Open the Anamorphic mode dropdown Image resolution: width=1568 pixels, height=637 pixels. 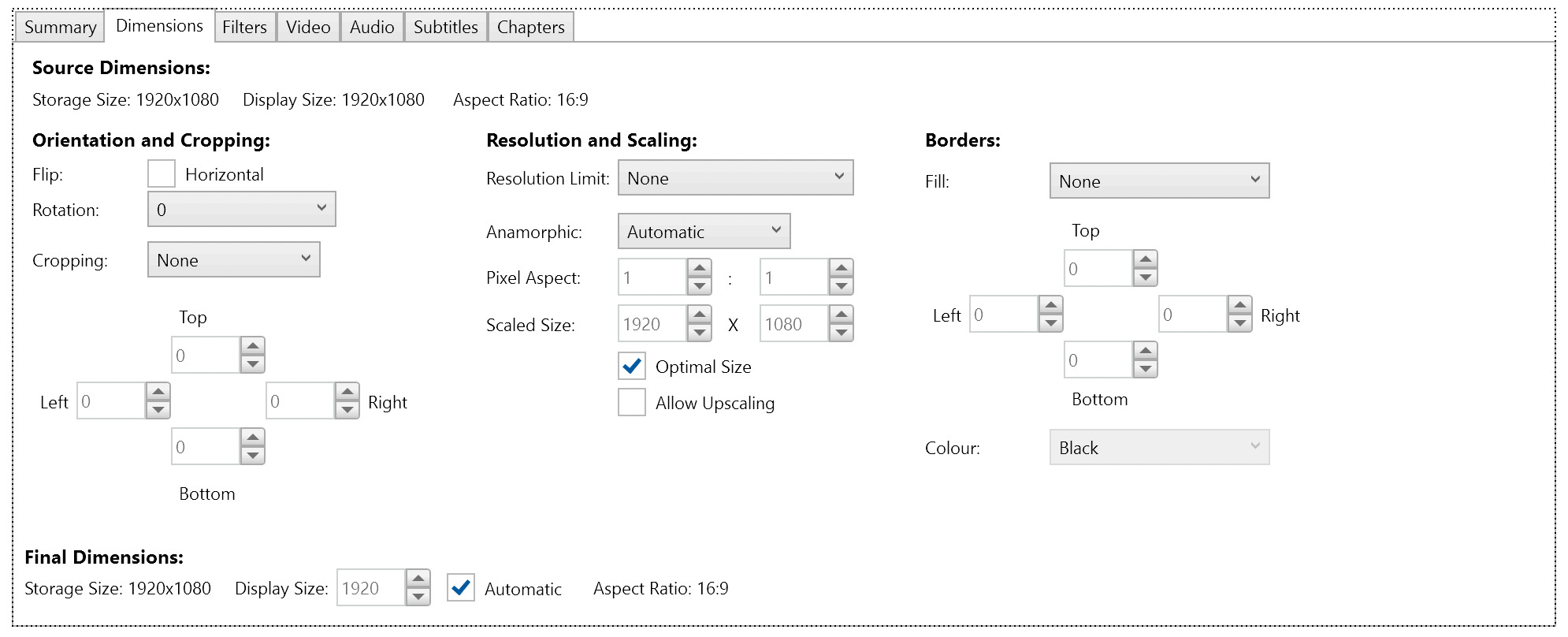(704, 231)
